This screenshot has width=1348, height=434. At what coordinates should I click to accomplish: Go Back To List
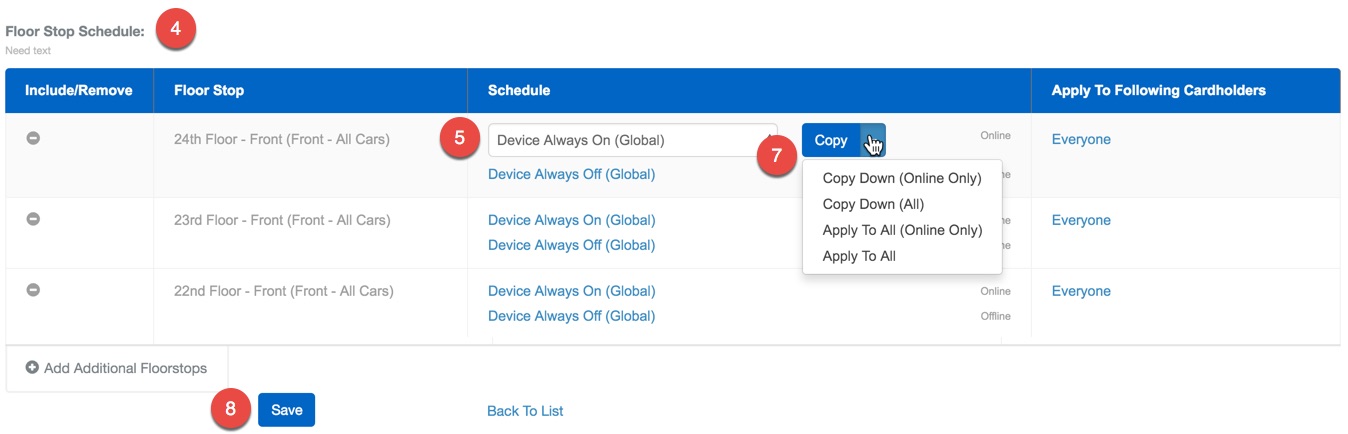[525, 411]
